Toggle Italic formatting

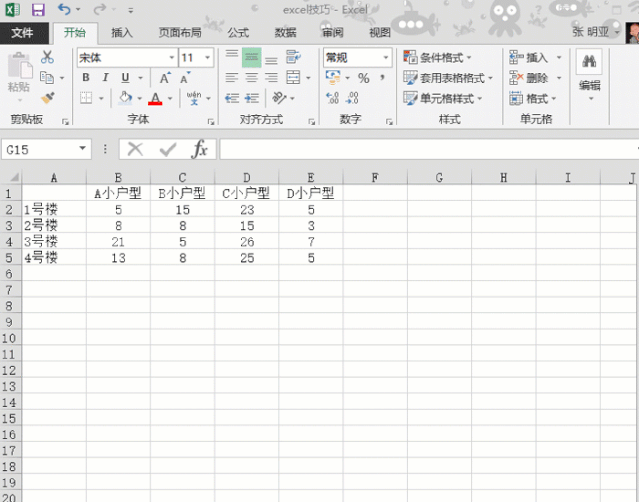[106, 78]
